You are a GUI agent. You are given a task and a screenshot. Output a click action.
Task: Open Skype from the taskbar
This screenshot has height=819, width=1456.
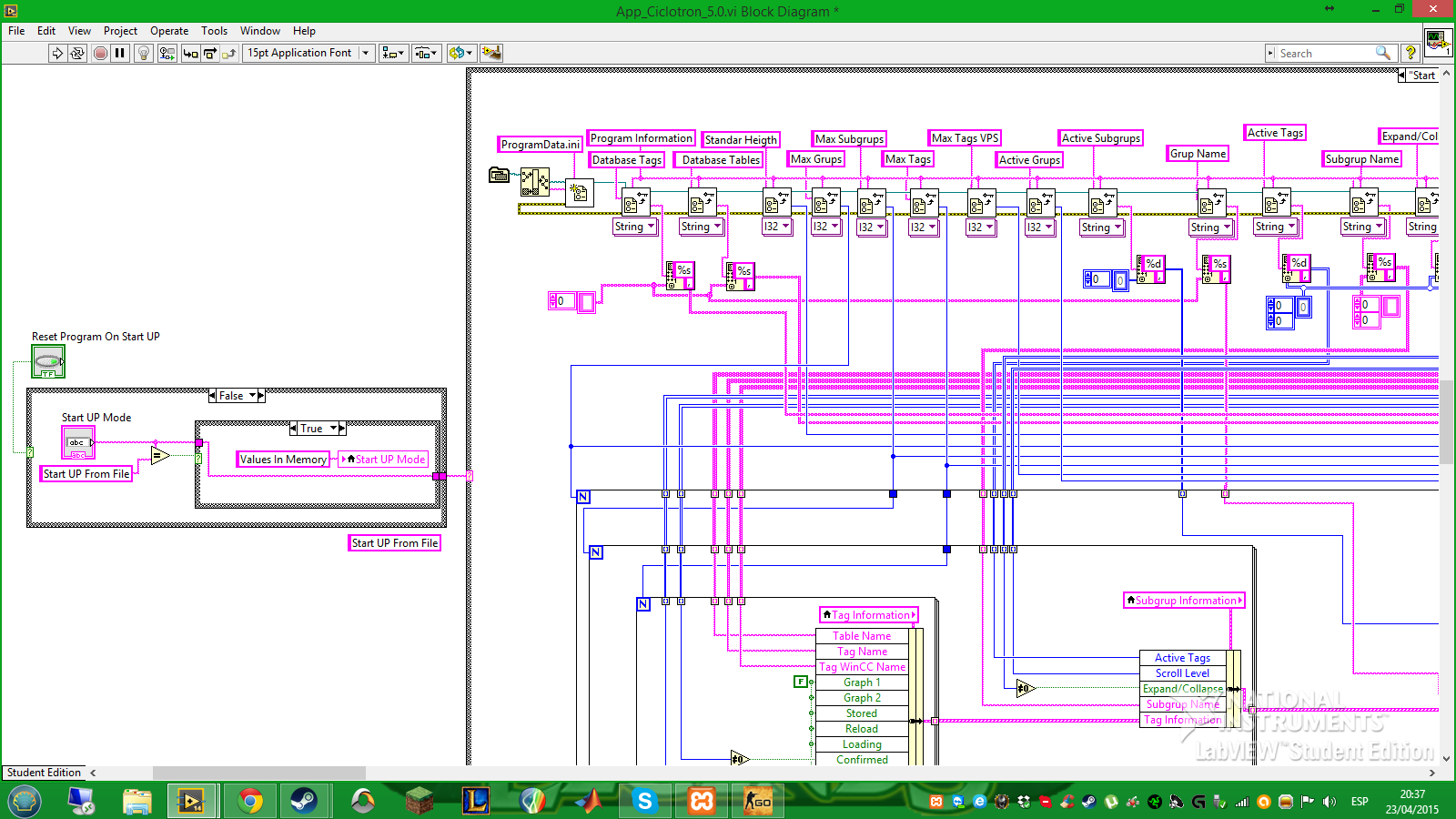coord(645,801)
